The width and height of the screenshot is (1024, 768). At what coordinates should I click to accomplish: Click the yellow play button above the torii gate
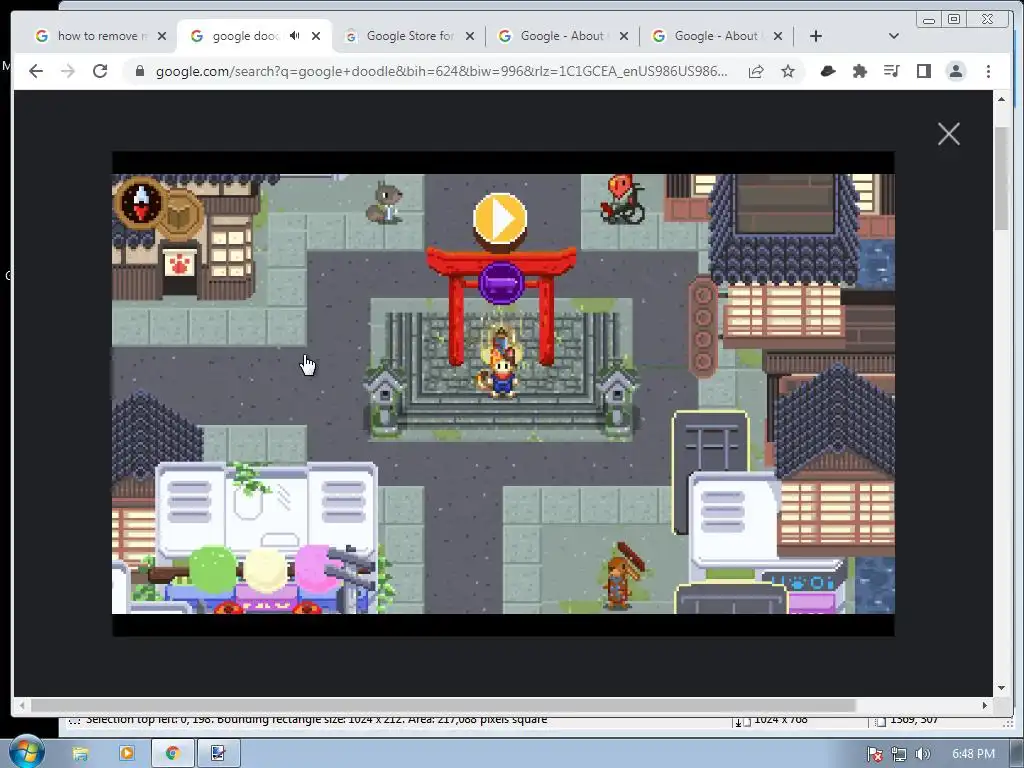(x=500, y=219)
